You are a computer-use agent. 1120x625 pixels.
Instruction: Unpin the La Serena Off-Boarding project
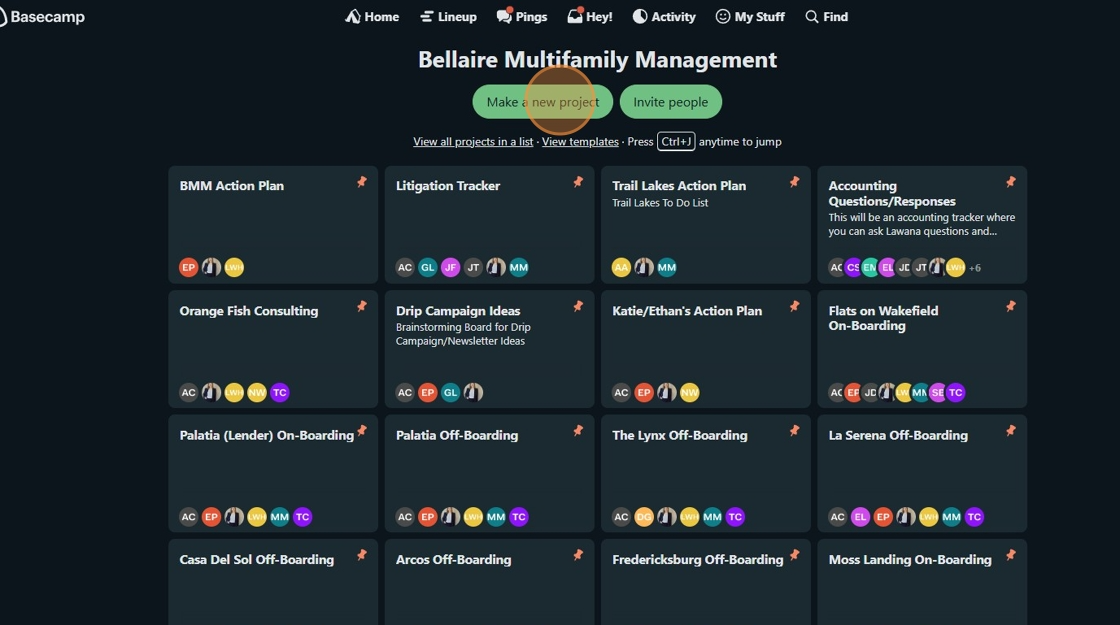pos(1011,431)
